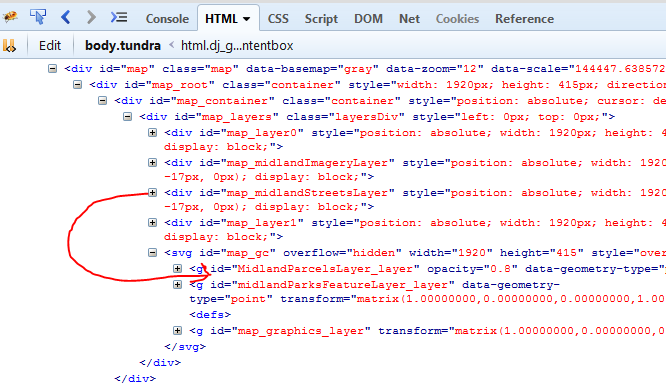Switch to the CSS tab

(x=278, y=19)
